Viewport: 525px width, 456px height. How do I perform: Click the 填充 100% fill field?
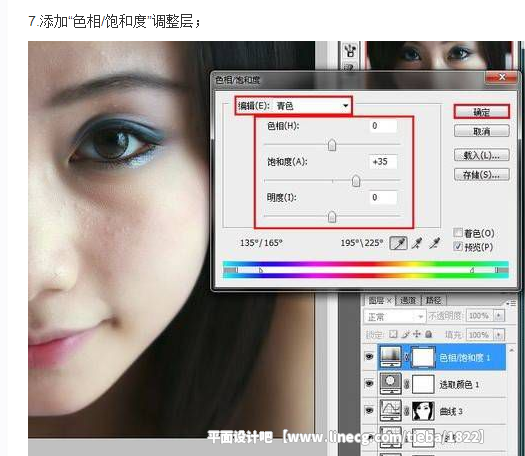click(480, 335)
